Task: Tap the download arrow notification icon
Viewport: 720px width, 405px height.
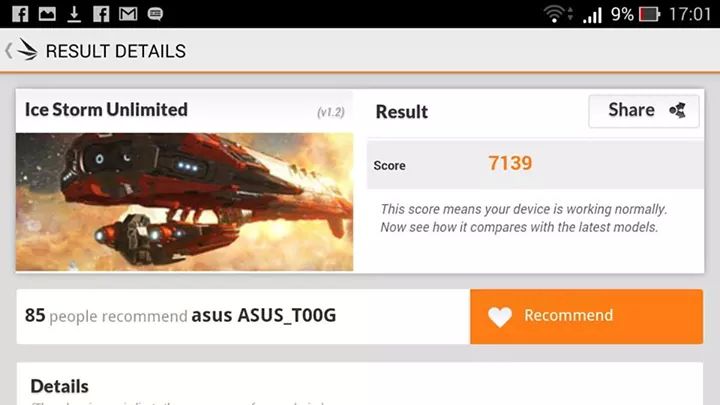Action: point(74,14)
